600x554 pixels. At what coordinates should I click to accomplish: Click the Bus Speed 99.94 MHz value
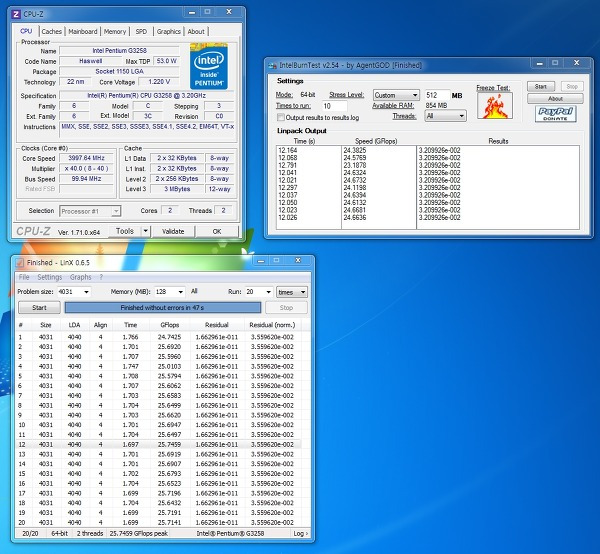coord(86,179)
